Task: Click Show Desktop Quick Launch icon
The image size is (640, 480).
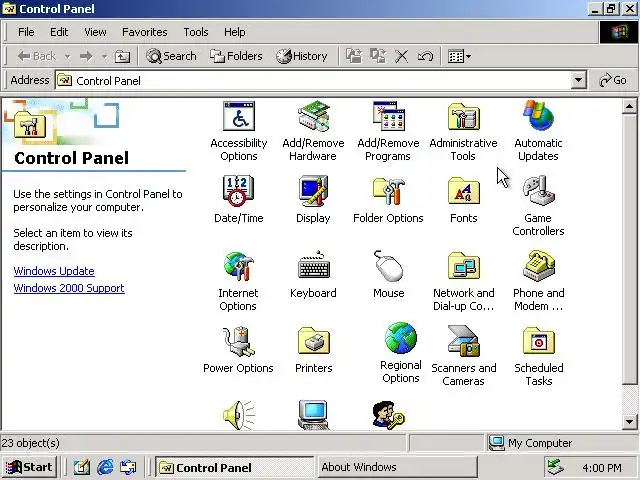Action: click(82, 467)
